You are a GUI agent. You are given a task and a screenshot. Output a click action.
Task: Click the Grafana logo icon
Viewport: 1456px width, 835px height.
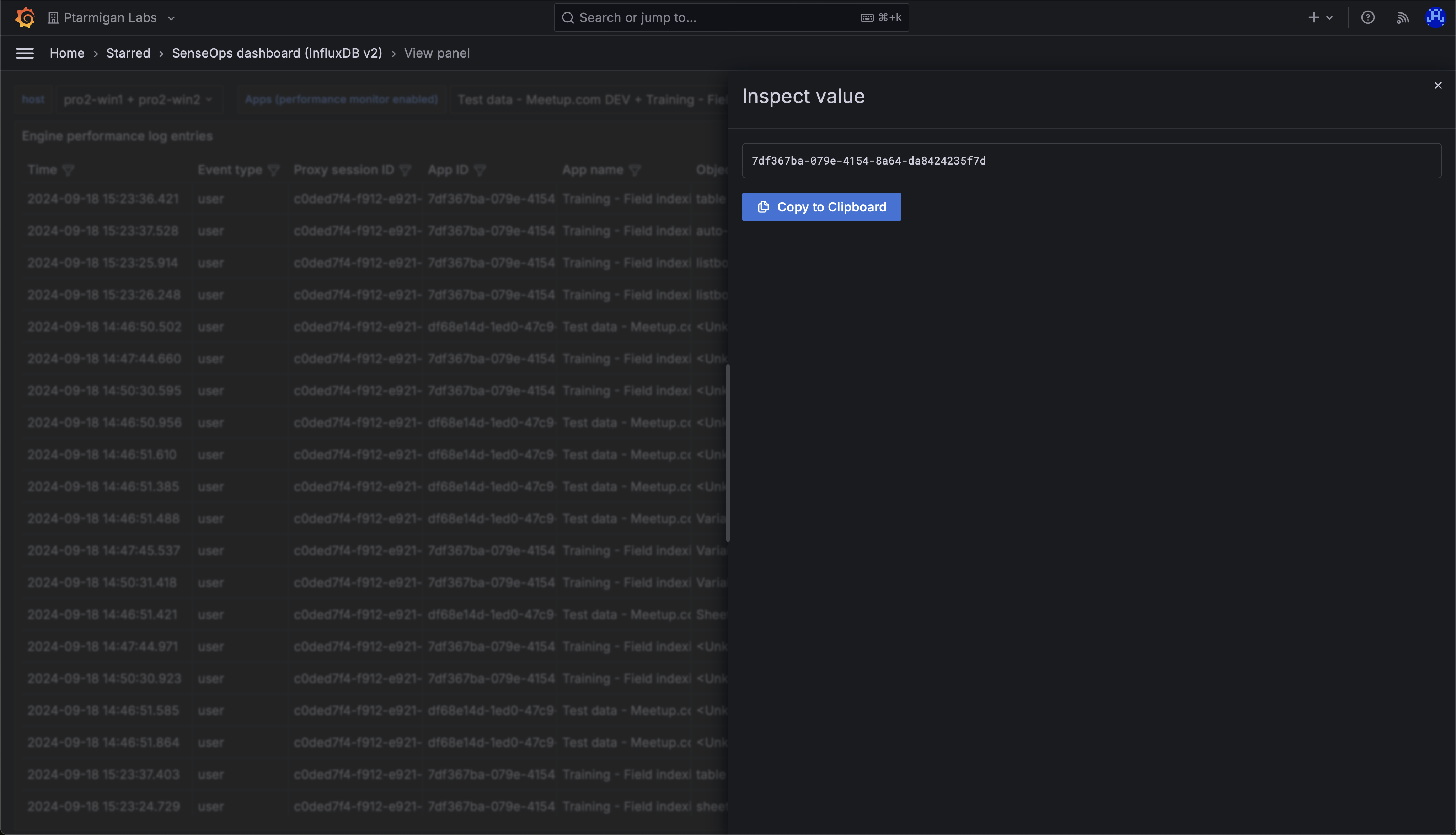tap(25, 17)
